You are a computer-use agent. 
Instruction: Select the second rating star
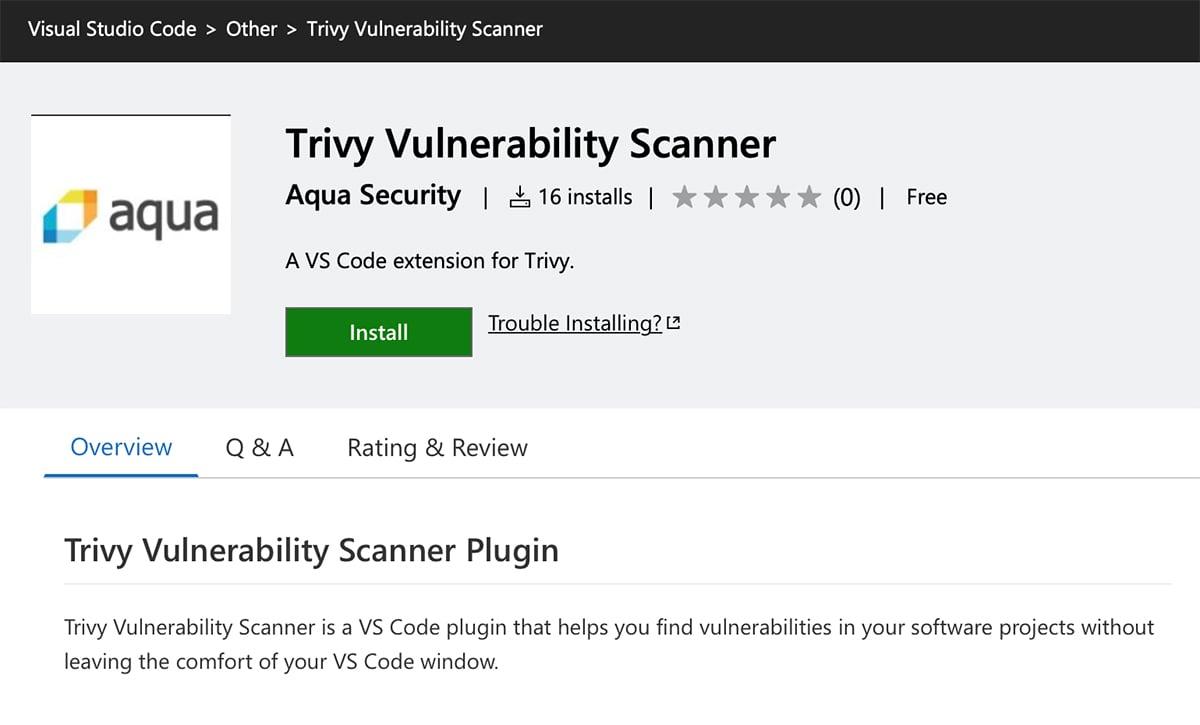coord(715,197)
